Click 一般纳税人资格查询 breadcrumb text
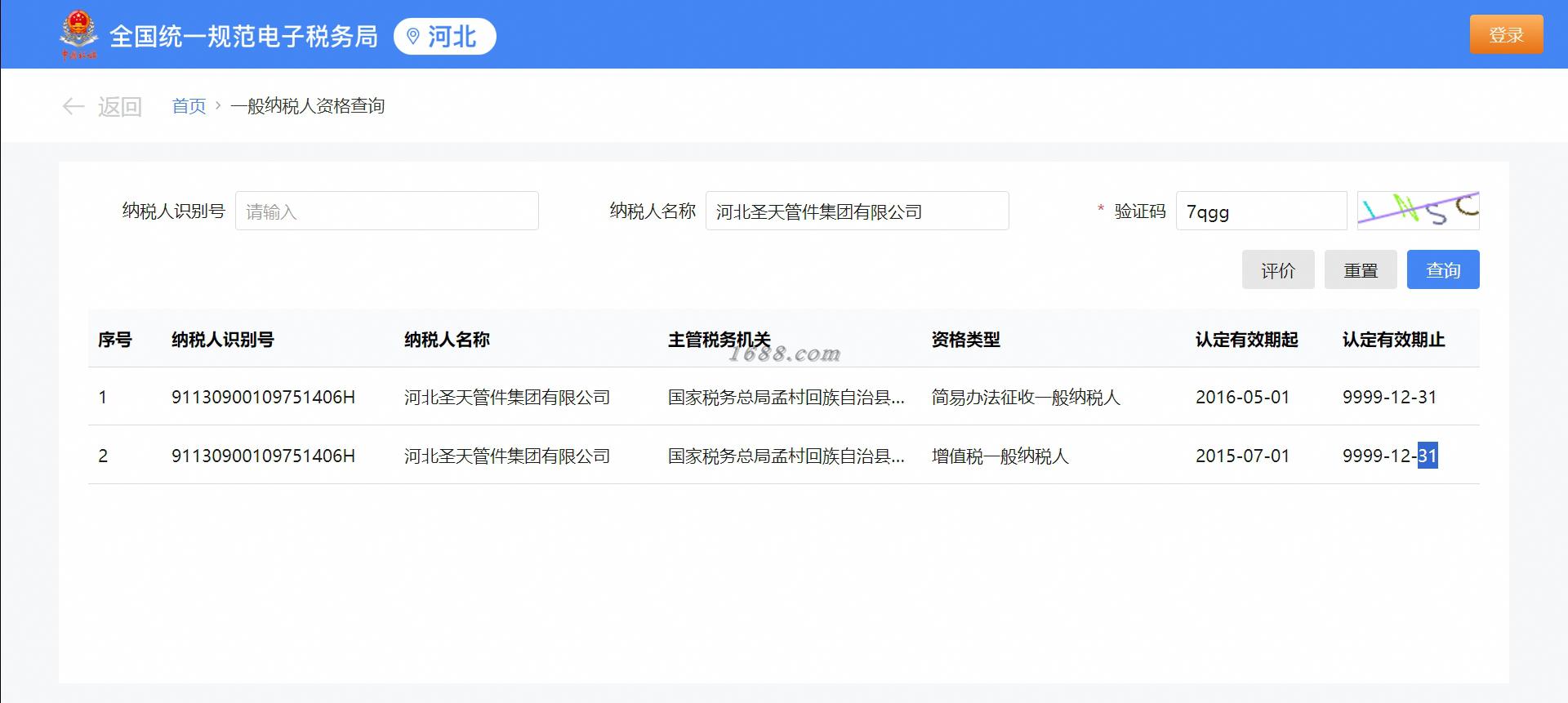 coord(307,106)
